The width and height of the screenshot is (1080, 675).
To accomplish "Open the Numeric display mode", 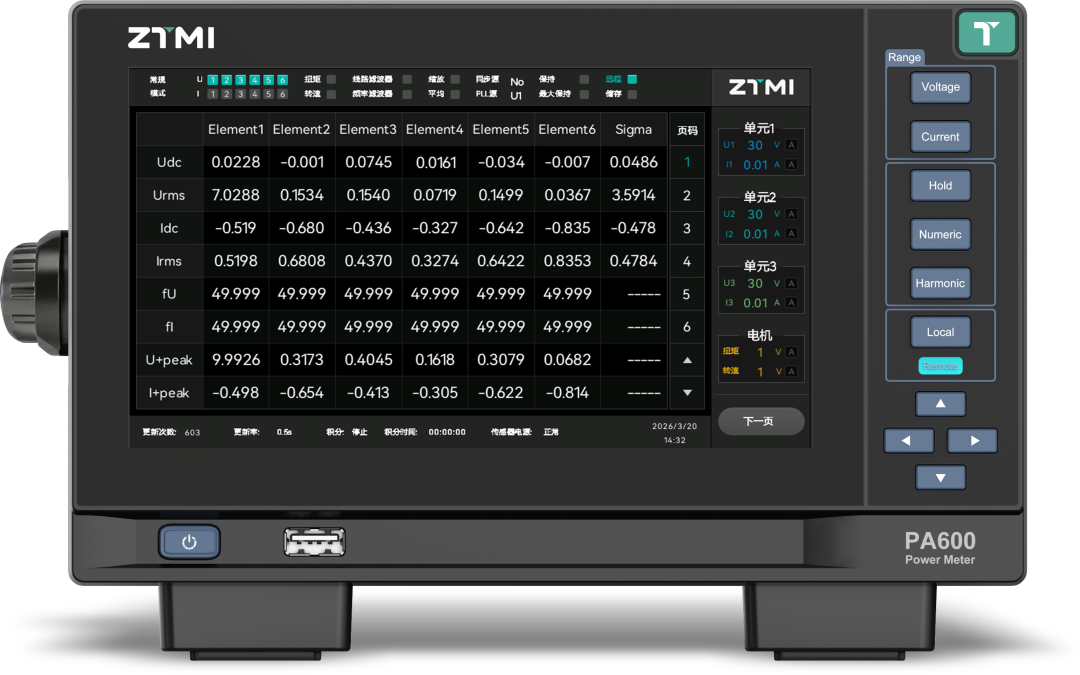I will pyautogui.click(x=940, y=234).
